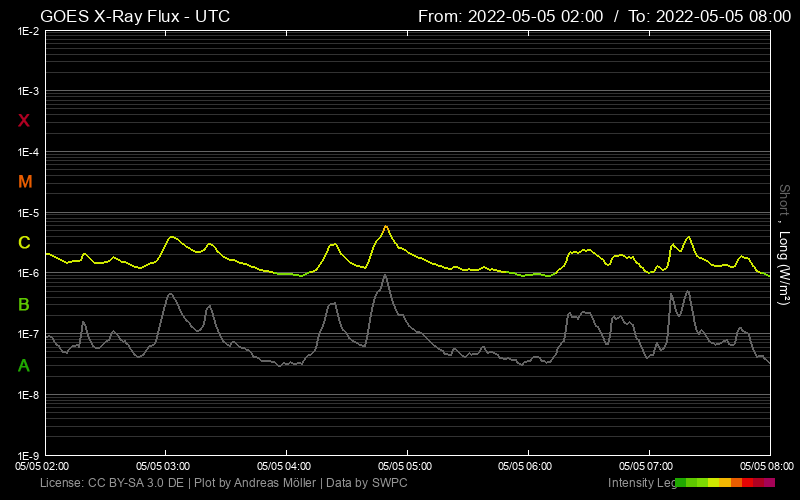Click the highest peak of the gray short-wave curve
This screenshot has height=500, width=800.
tap(385, 276)
